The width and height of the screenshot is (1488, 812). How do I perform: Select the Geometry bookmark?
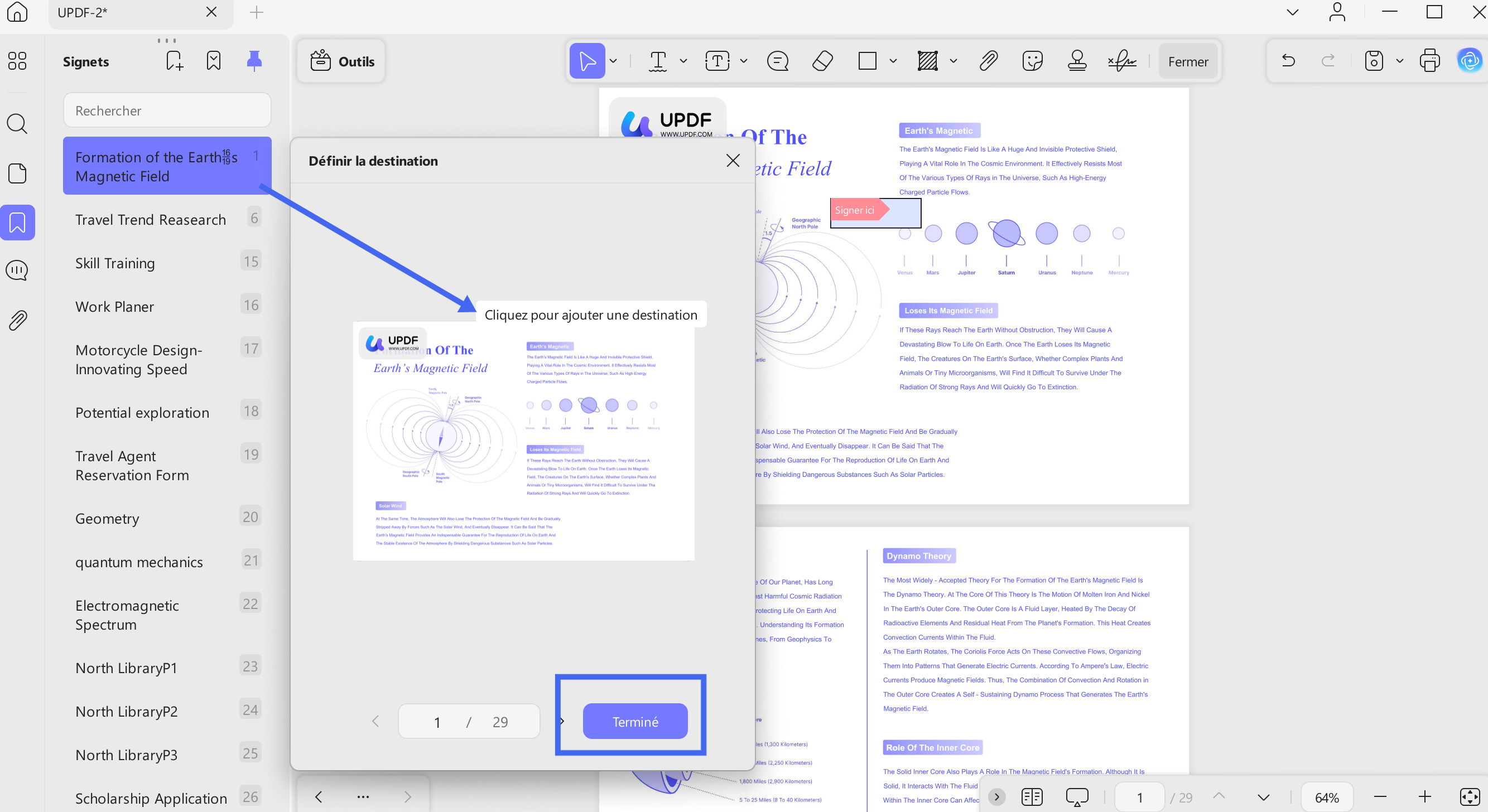[x=167, y=518]
